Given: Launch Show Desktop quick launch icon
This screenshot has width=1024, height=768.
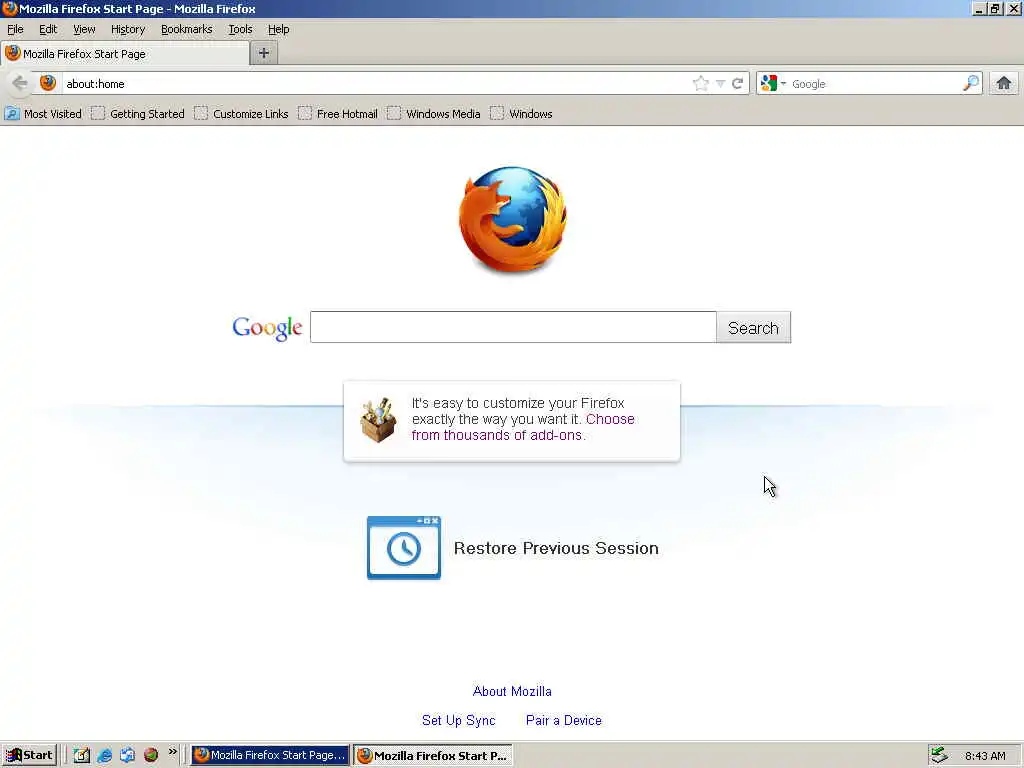Looking at the screenshot, I should [x=81, y=755].
